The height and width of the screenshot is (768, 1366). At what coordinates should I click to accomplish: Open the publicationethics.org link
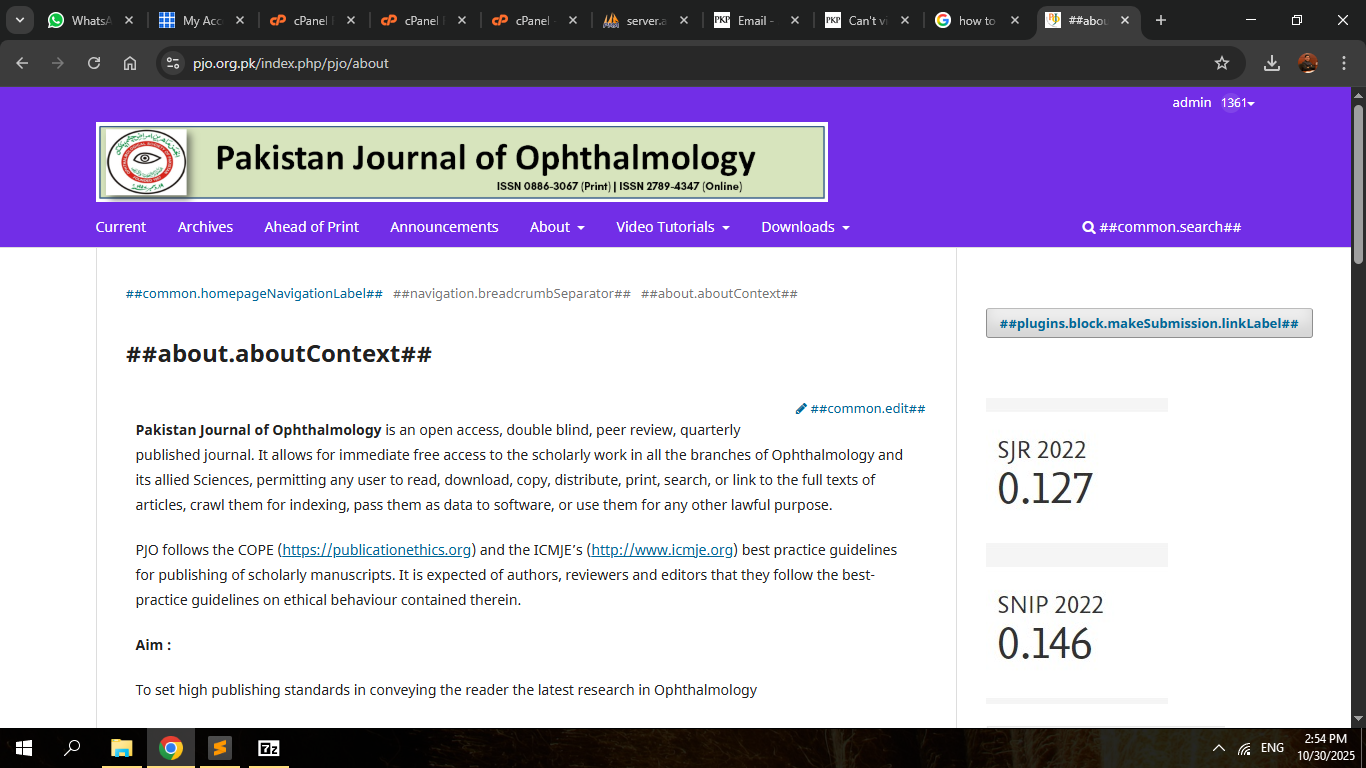pos(377,550)
